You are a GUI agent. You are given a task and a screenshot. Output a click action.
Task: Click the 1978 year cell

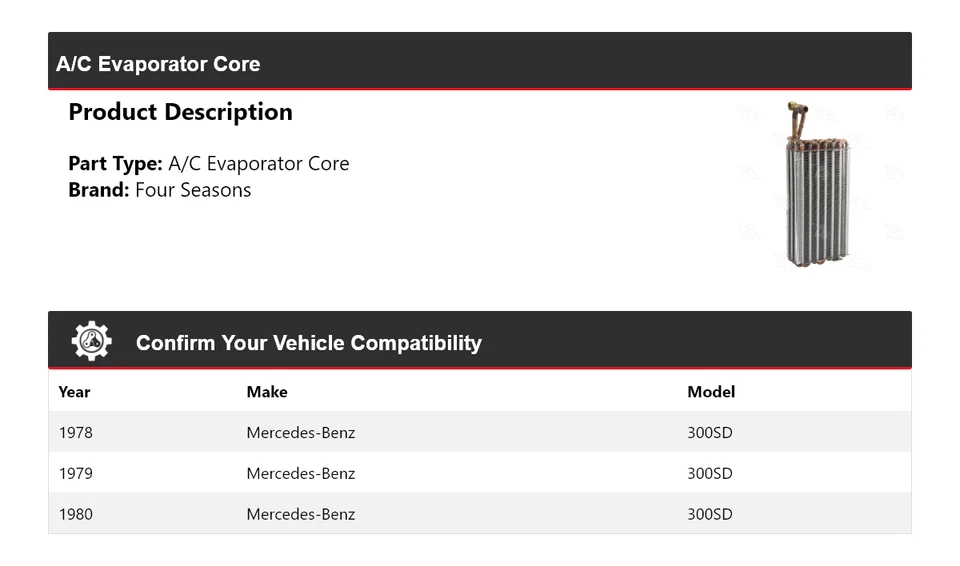(76, 433)
